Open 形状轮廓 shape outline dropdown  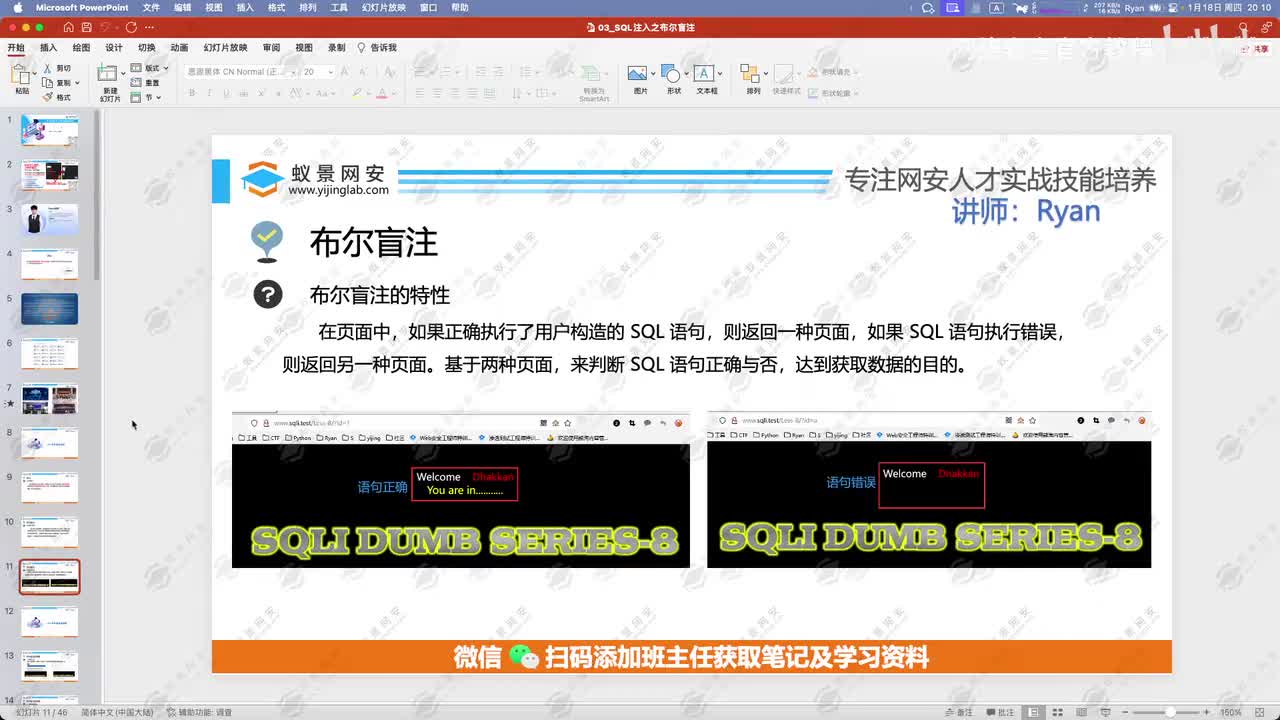pyautogui.click(x=831, y=93)
